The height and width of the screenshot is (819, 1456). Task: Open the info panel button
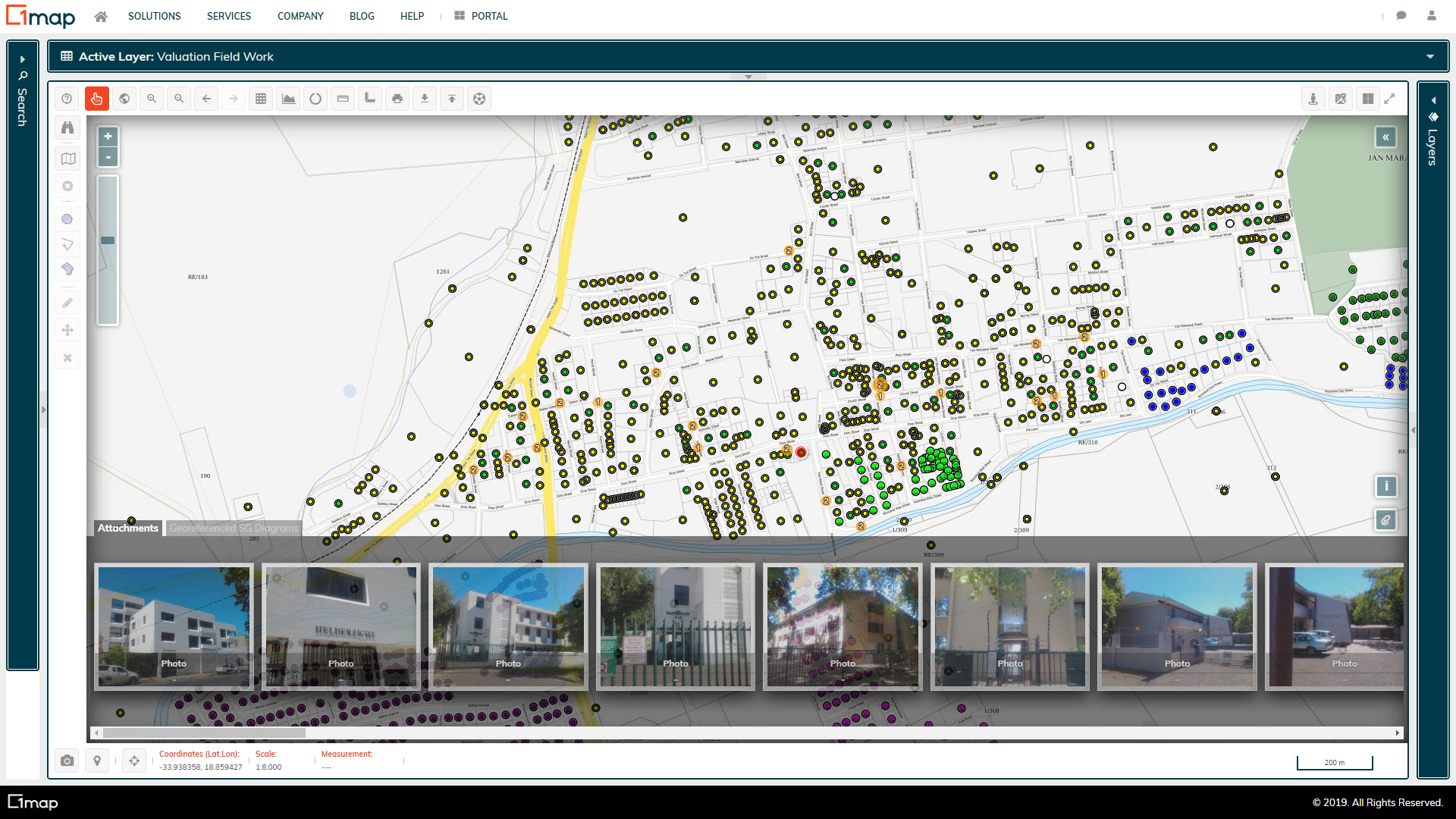[1385, 487]
